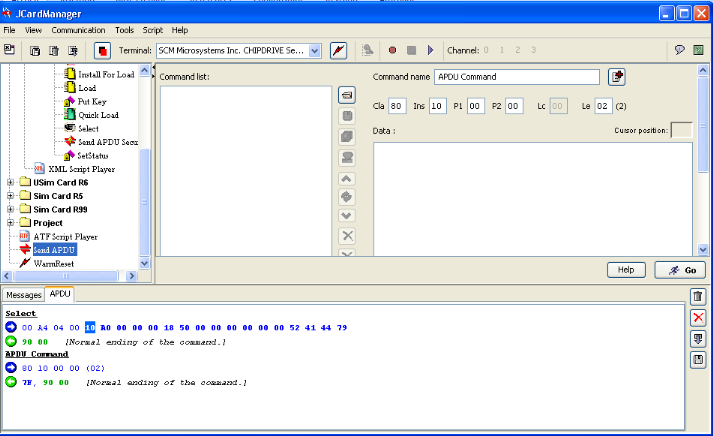Click the top icon beside Command list
The image size is (713, 436).
point(347,95)
